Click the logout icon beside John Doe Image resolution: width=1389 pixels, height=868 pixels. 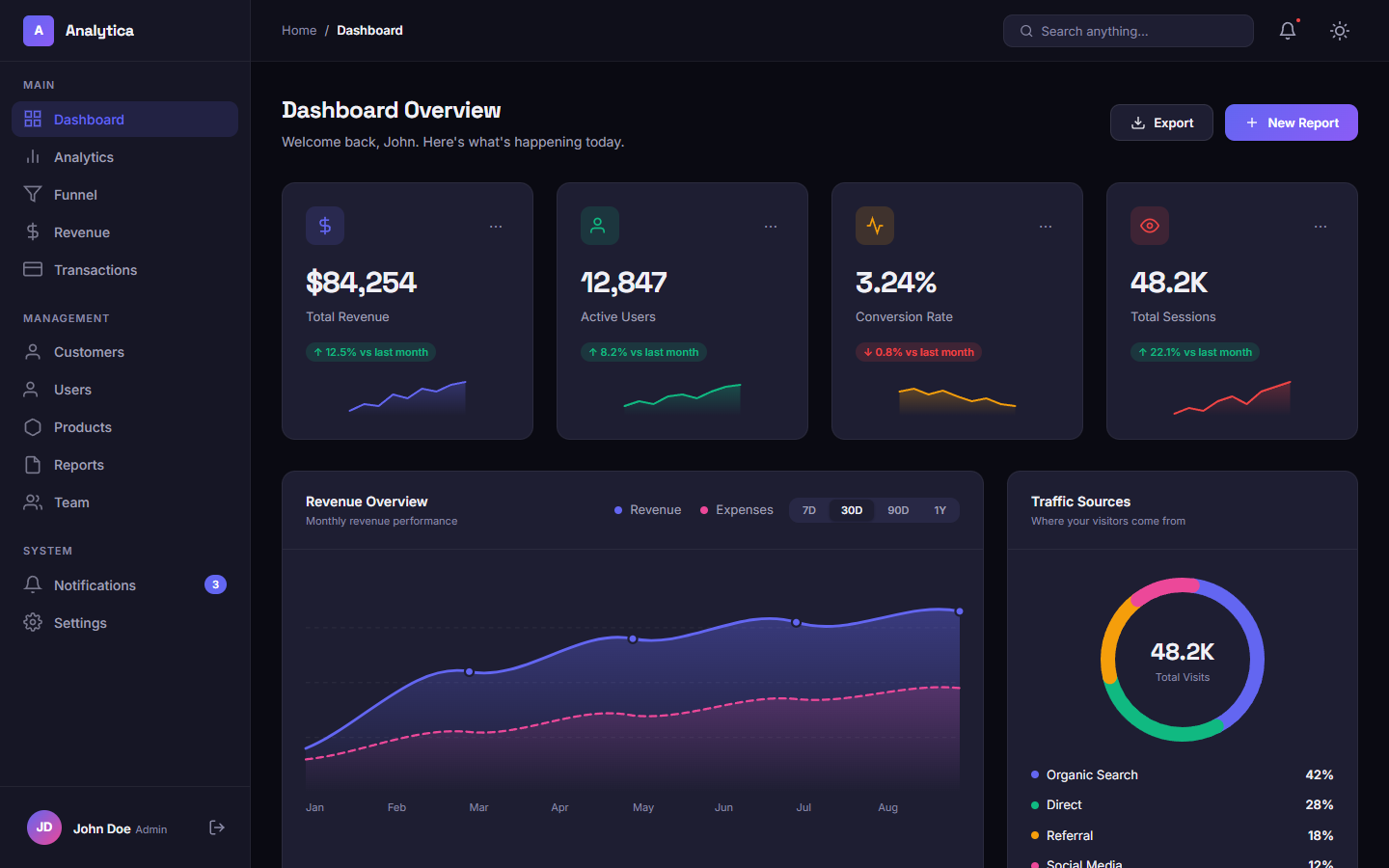pyautogui.click(x=217, y=827)
